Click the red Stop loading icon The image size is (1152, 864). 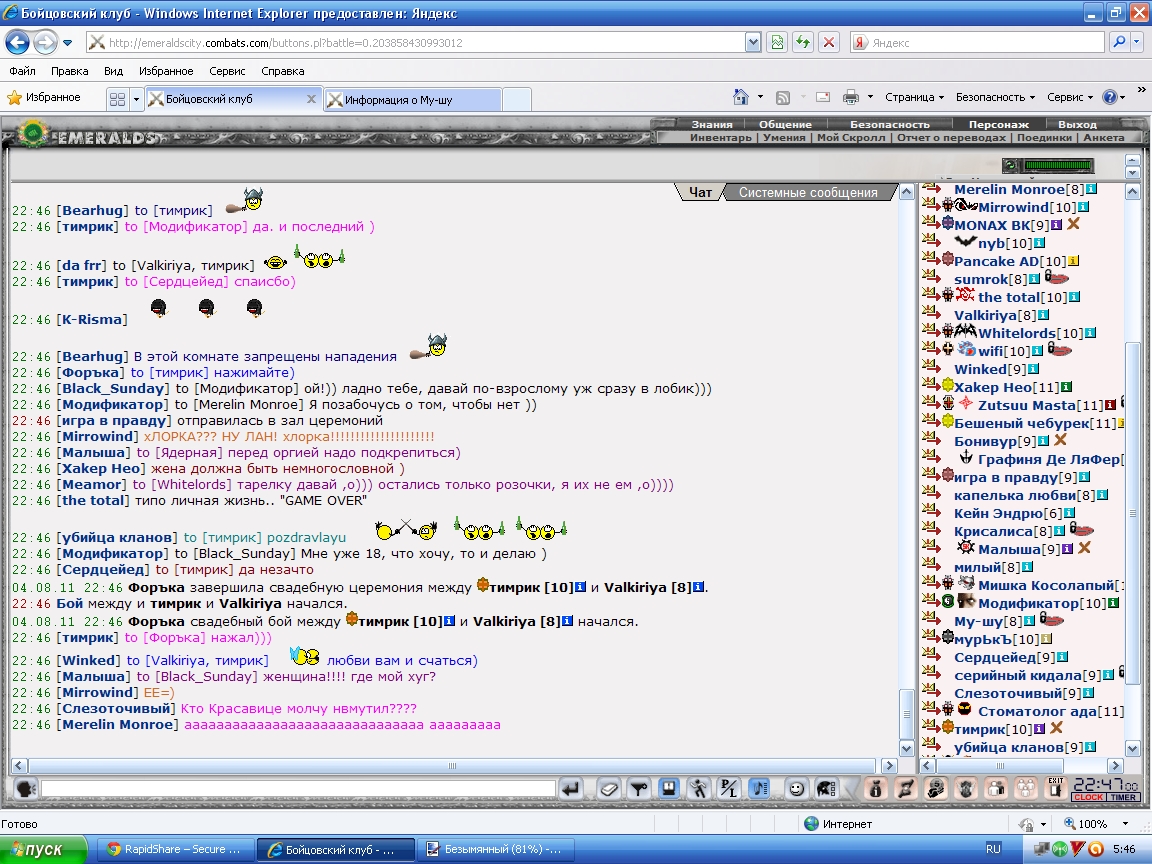829,43
